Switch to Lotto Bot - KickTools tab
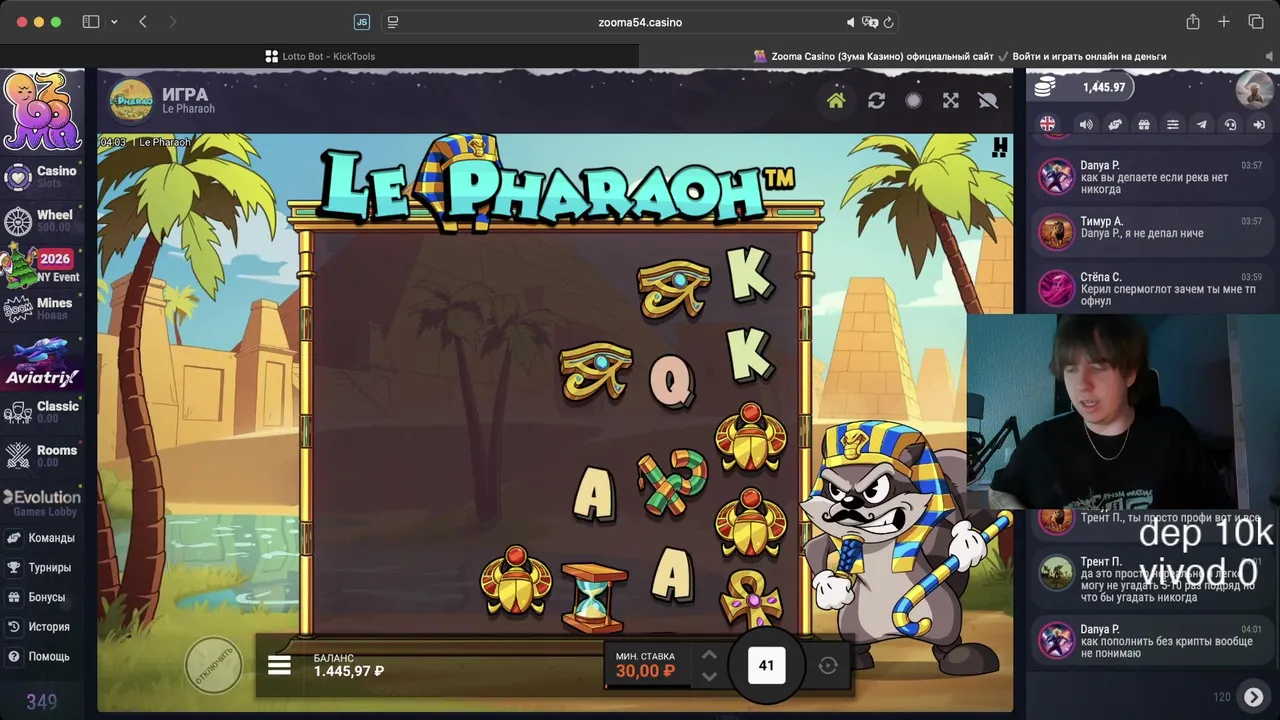 tap(320, 57)
